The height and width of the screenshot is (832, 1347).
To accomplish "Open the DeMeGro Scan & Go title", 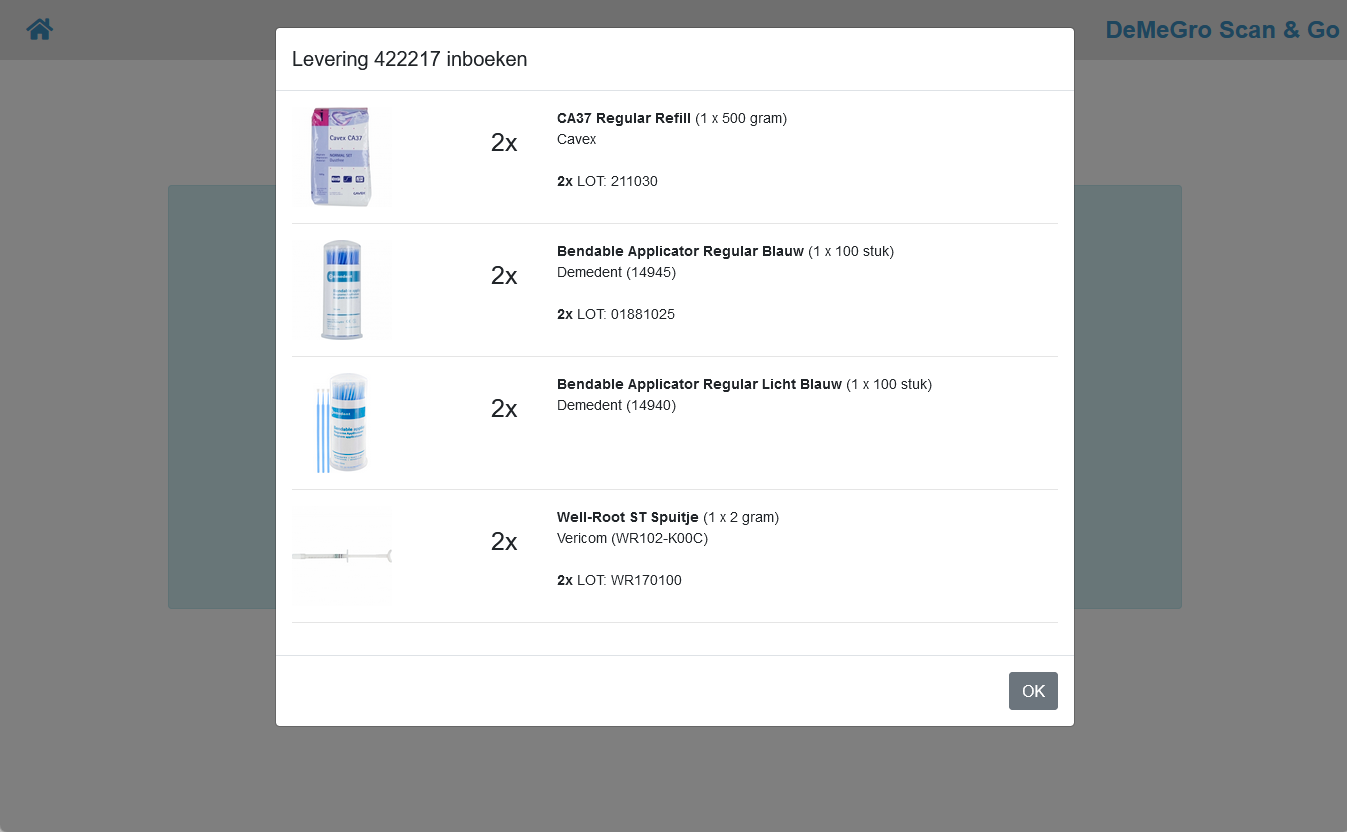I will tap(1222, 30).
